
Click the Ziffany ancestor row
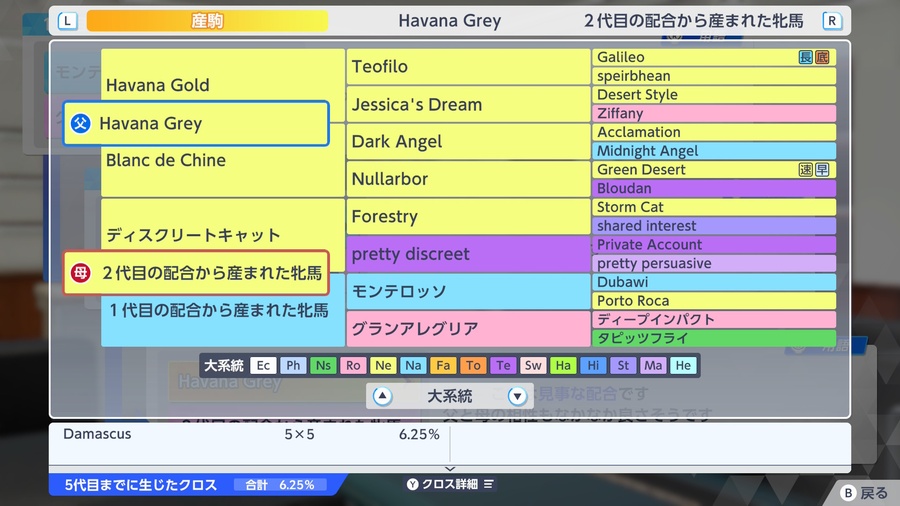pyautogui.click(x=714, y=114)
